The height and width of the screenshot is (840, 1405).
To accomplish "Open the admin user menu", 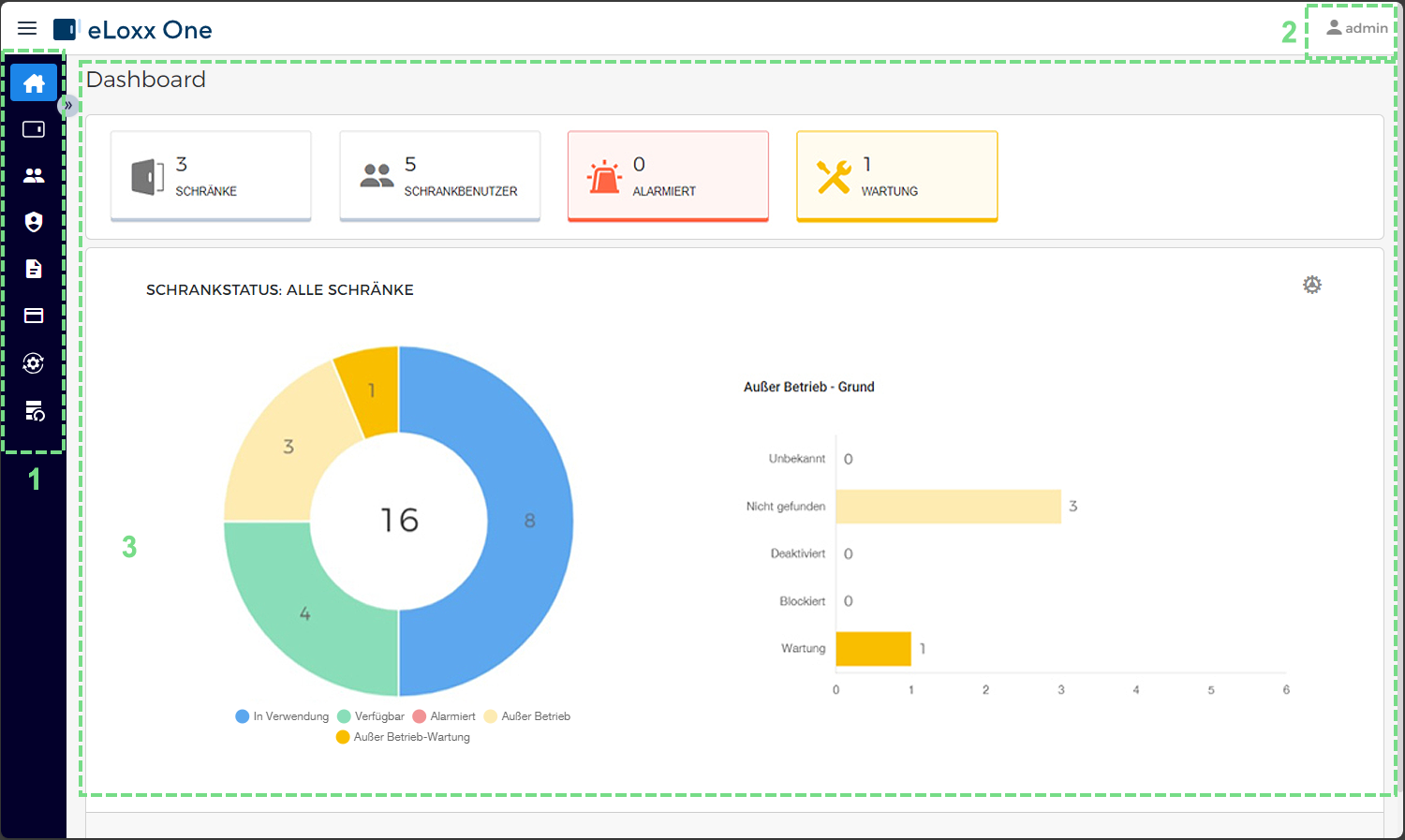I will (1357, 28).
